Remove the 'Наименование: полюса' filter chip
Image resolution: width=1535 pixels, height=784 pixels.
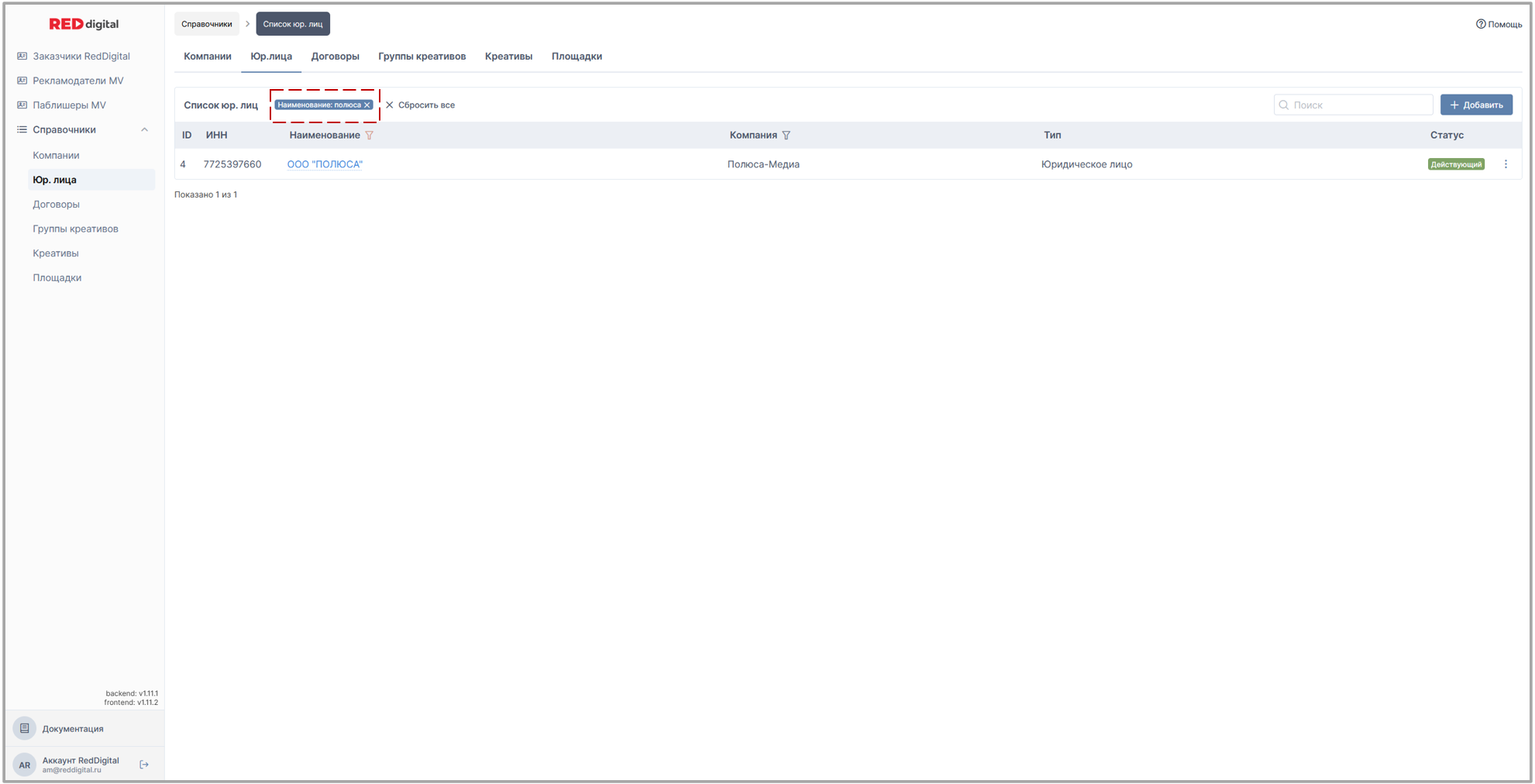[x=367, y=105]
